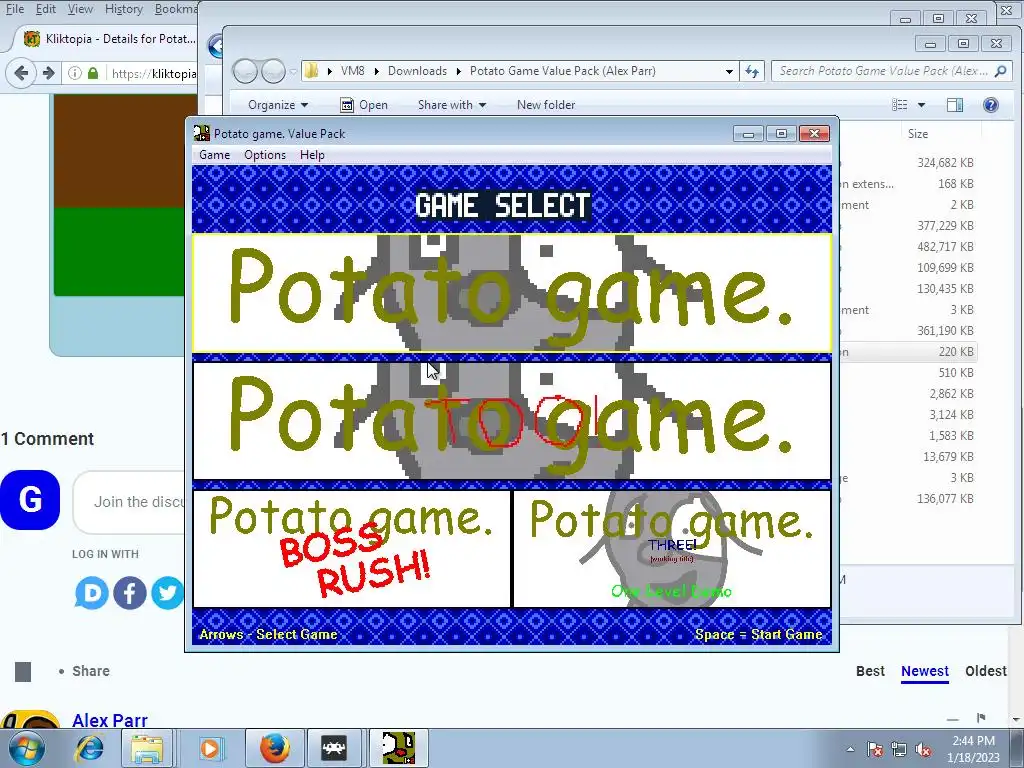The height and width of the screenshot is (768, 1024).
Task: Select the file row sized 136,077 KB
Action: pyautogui.click(x=908, y=498)
